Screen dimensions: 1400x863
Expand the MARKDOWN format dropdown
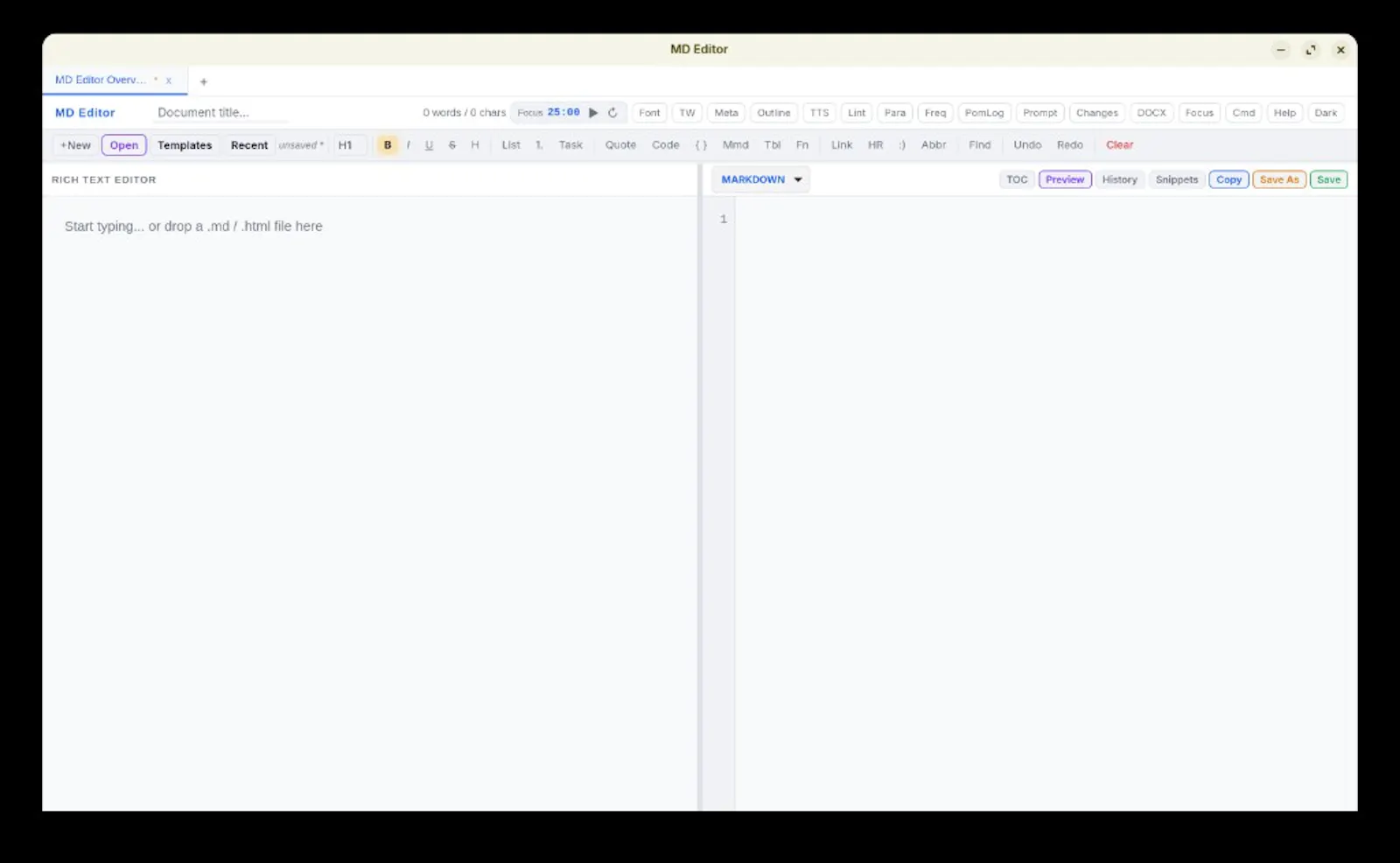(761, 179)
